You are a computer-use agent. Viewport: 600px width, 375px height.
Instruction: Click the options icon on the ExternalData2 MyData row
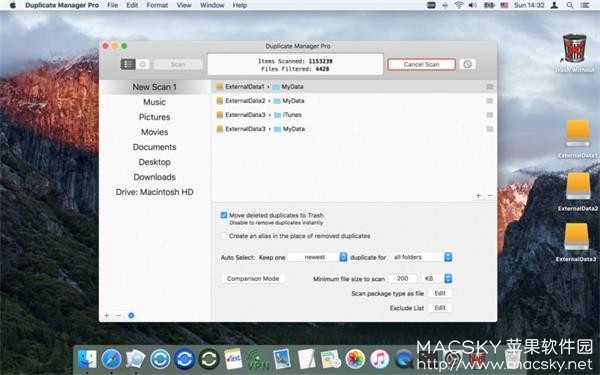tap(489, 101)
